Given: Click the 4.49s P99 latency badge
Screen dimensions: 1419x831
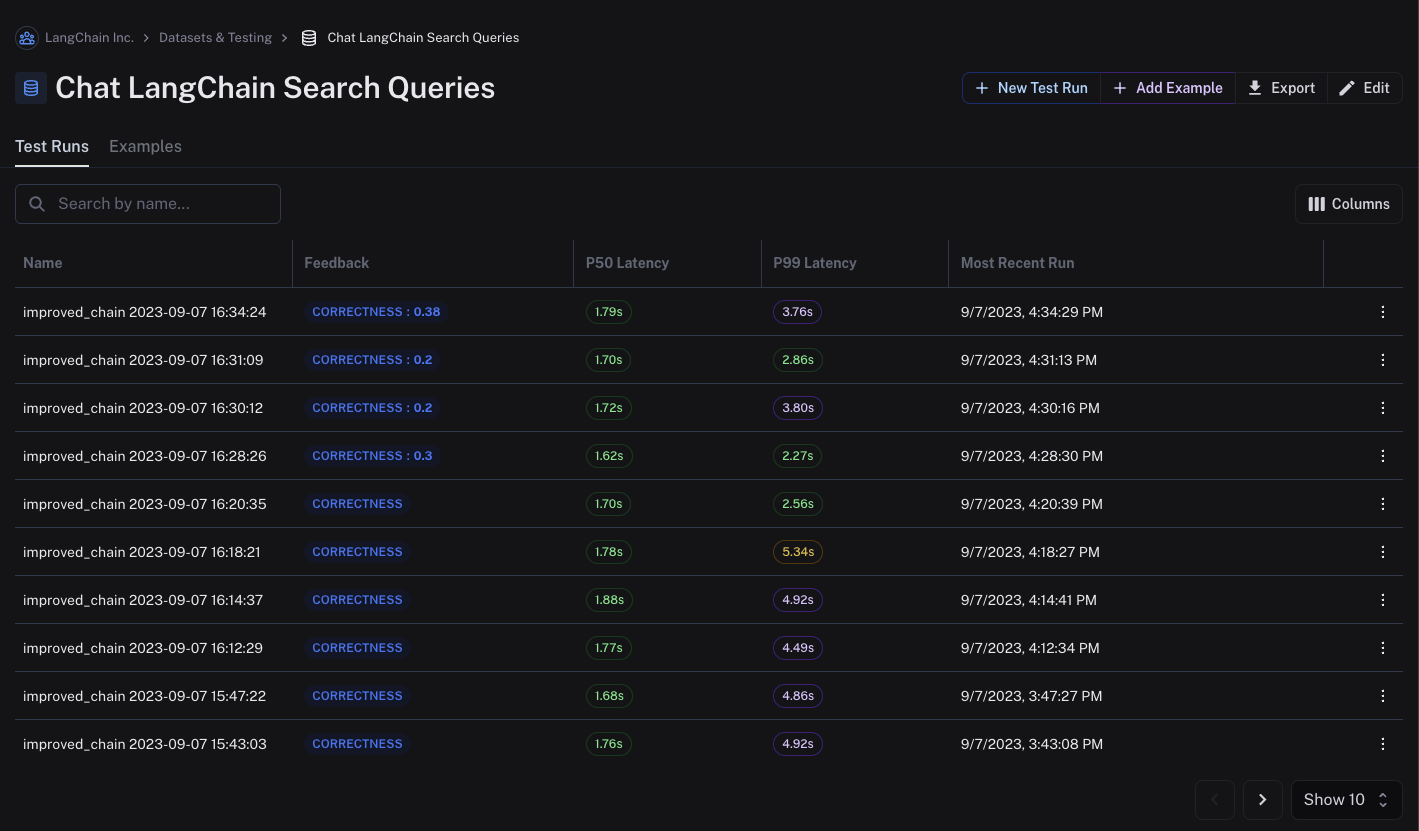Looking at the screenshot, I should tap(798, 648).
